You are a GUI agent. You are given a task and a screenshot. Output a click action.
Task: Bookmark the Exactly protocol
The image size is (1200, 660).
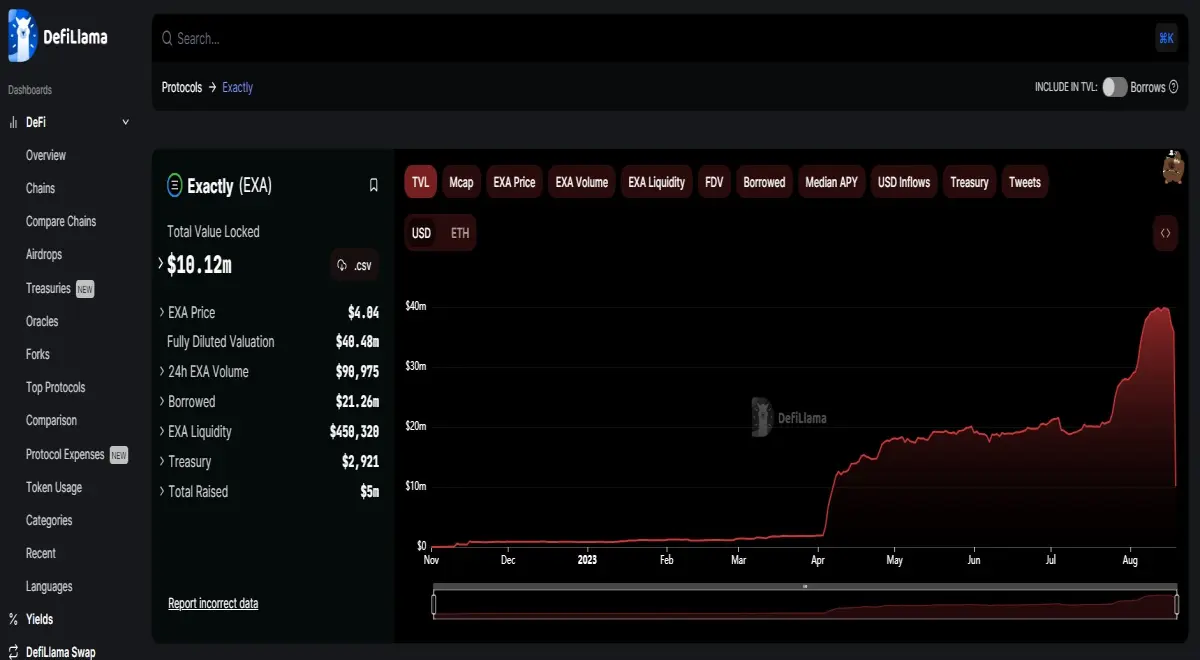pos(374,185)
